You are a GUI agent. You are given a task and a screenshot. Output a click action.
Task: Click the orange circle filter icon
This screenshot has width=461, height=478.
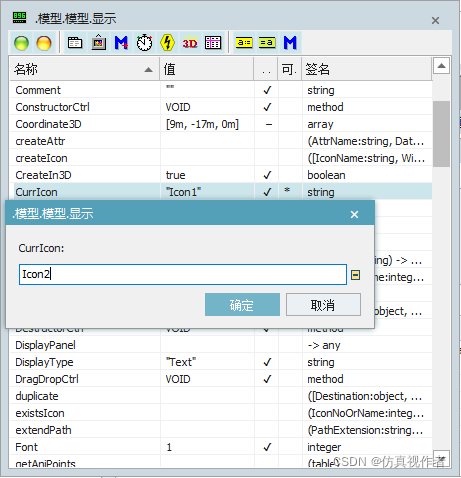[x=44, y=43]
